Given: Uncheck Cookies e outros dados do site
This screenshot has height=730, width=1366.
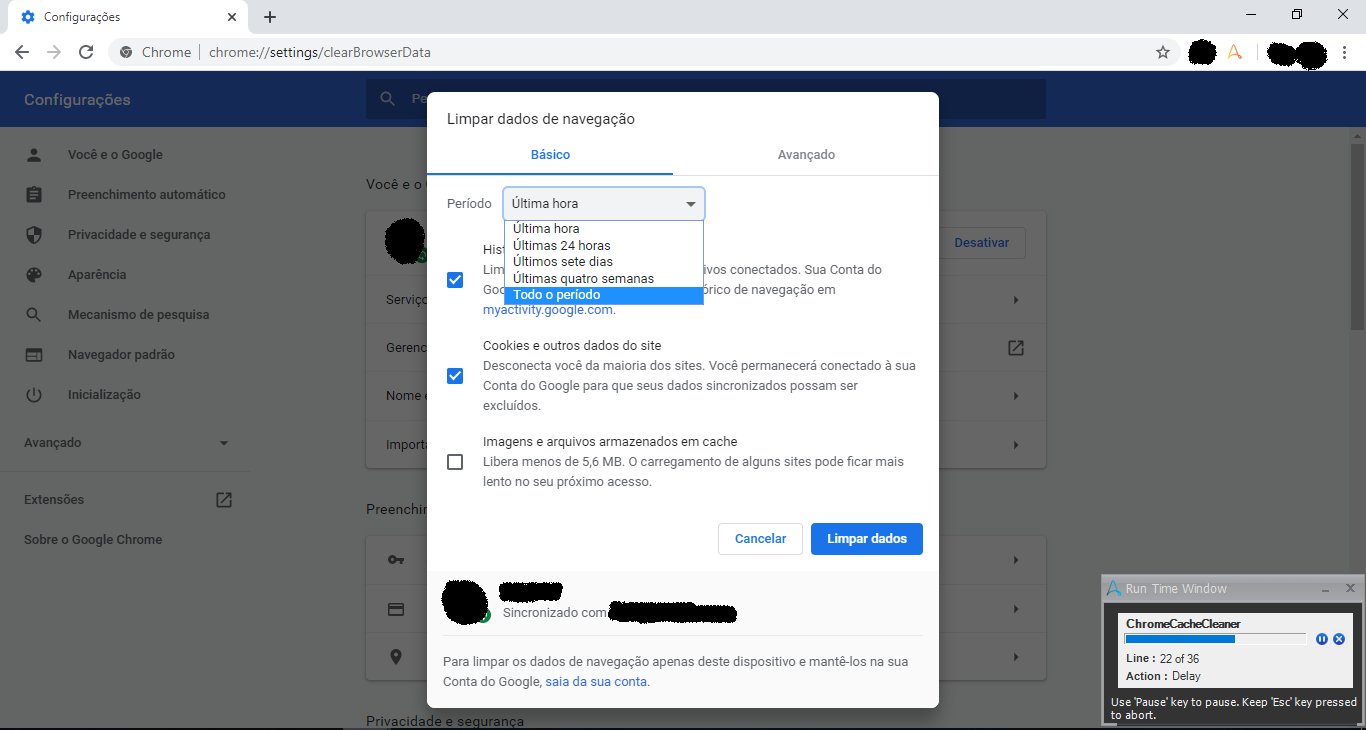Looking at the screenshot, I should click(x=455, y=376).
